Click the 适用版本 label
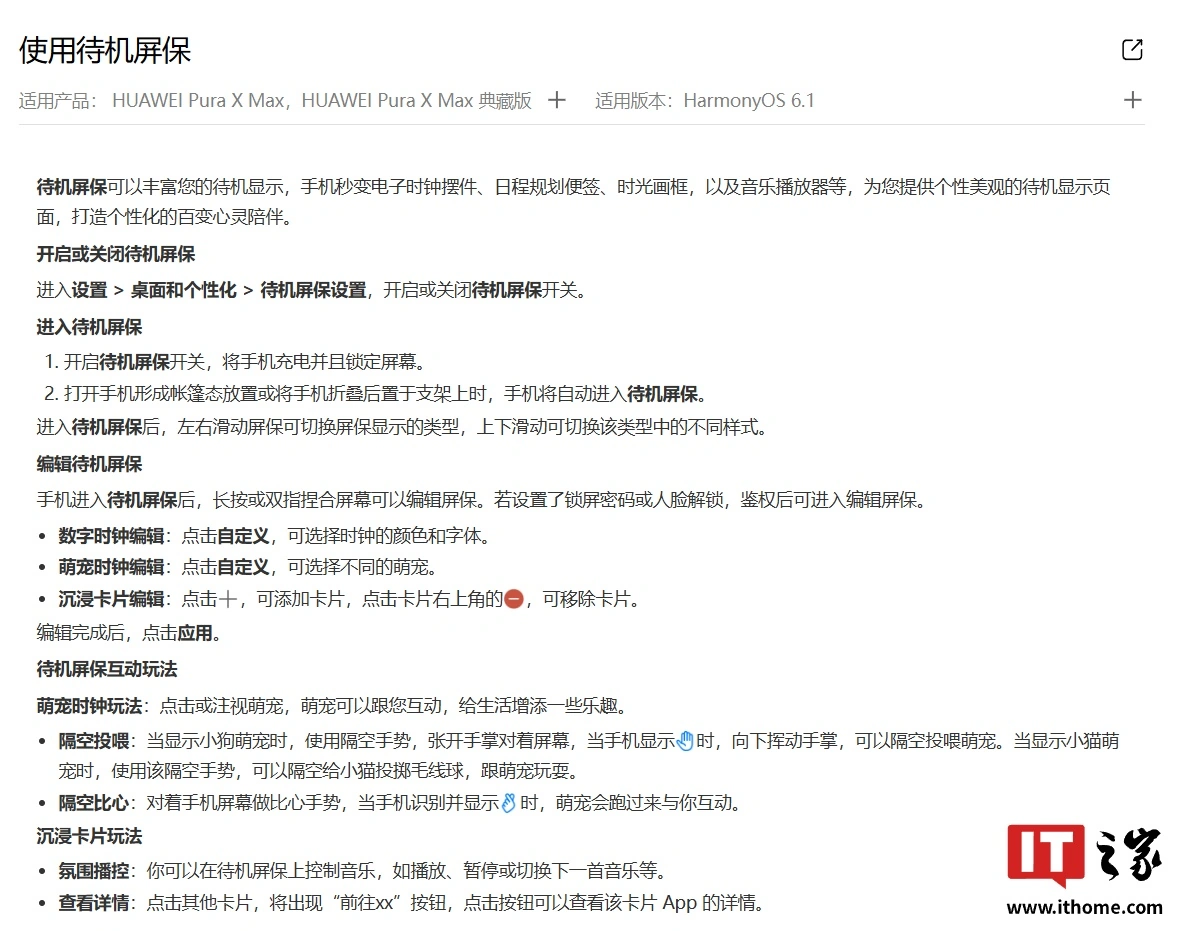 pos(633,100)
